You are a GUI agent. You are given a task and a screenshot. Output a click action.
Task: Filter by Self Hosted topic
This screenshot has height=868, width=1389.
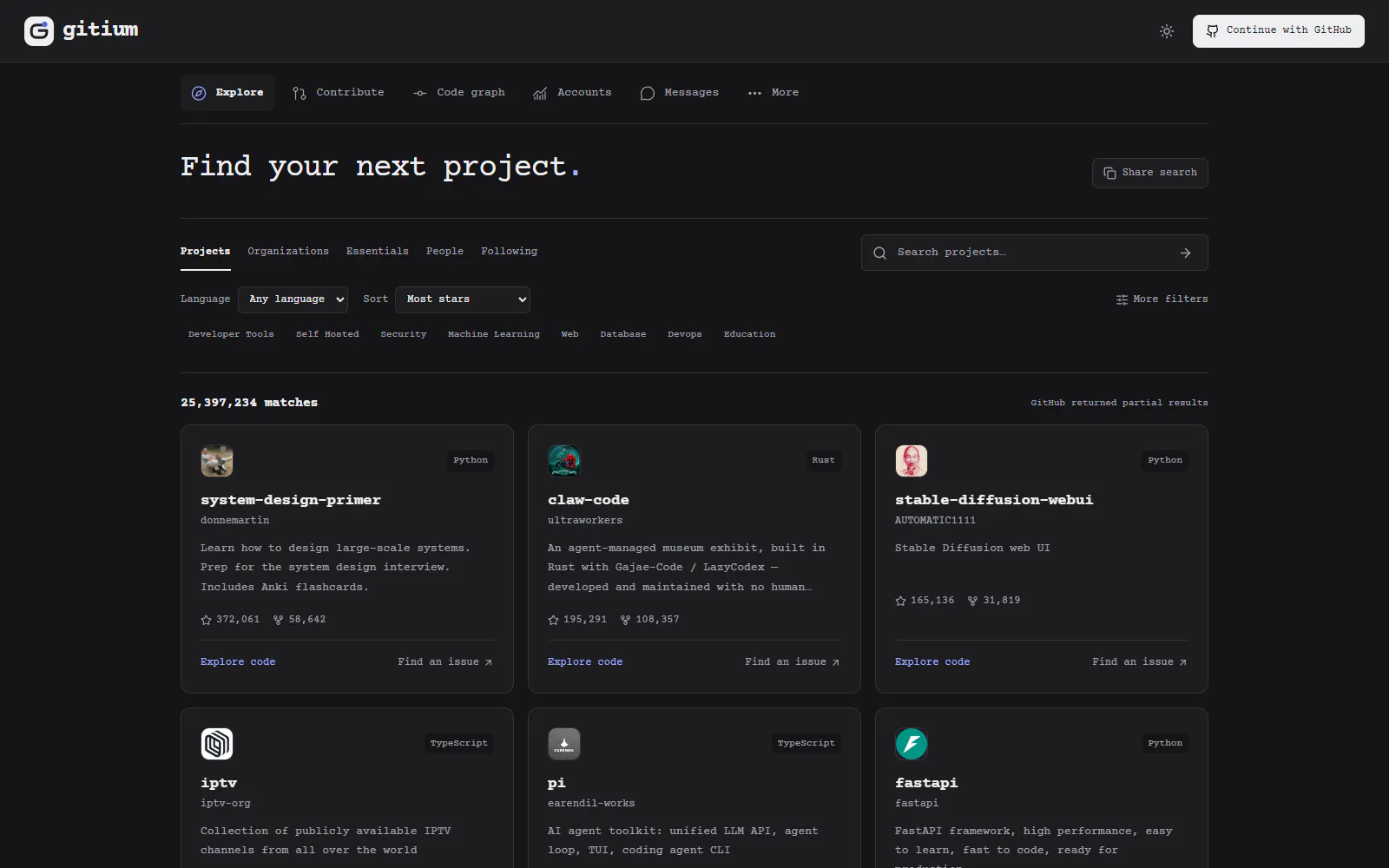[327, 334]
